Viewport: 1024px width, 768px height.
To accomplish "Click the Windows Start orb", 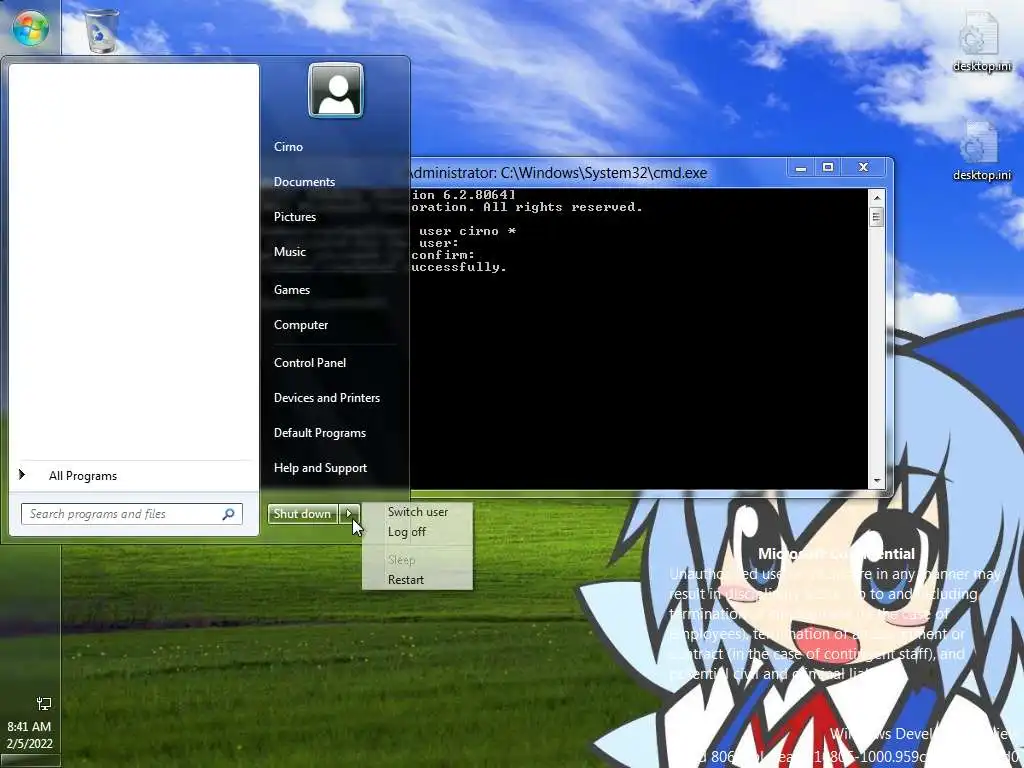I will click(30, 28).
